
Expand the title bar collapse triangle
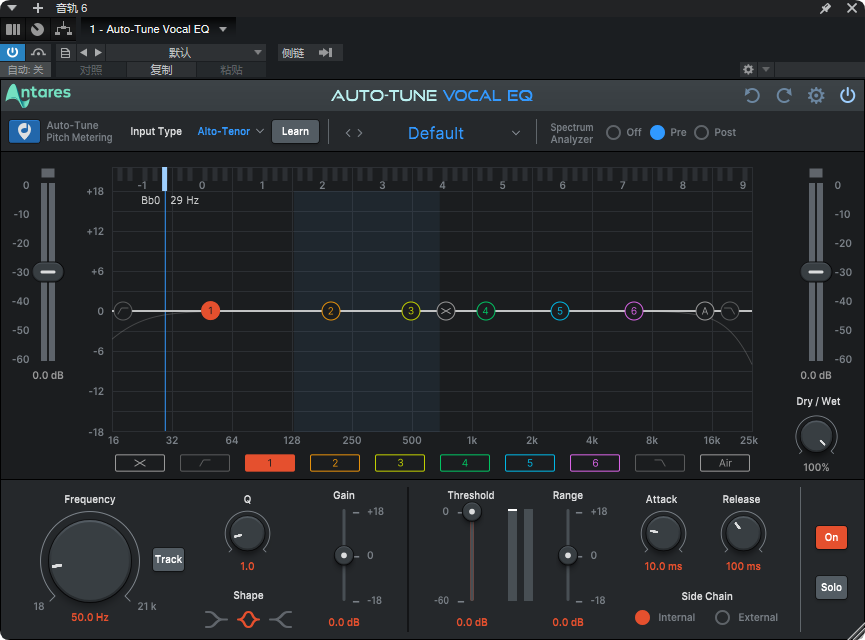12,8
